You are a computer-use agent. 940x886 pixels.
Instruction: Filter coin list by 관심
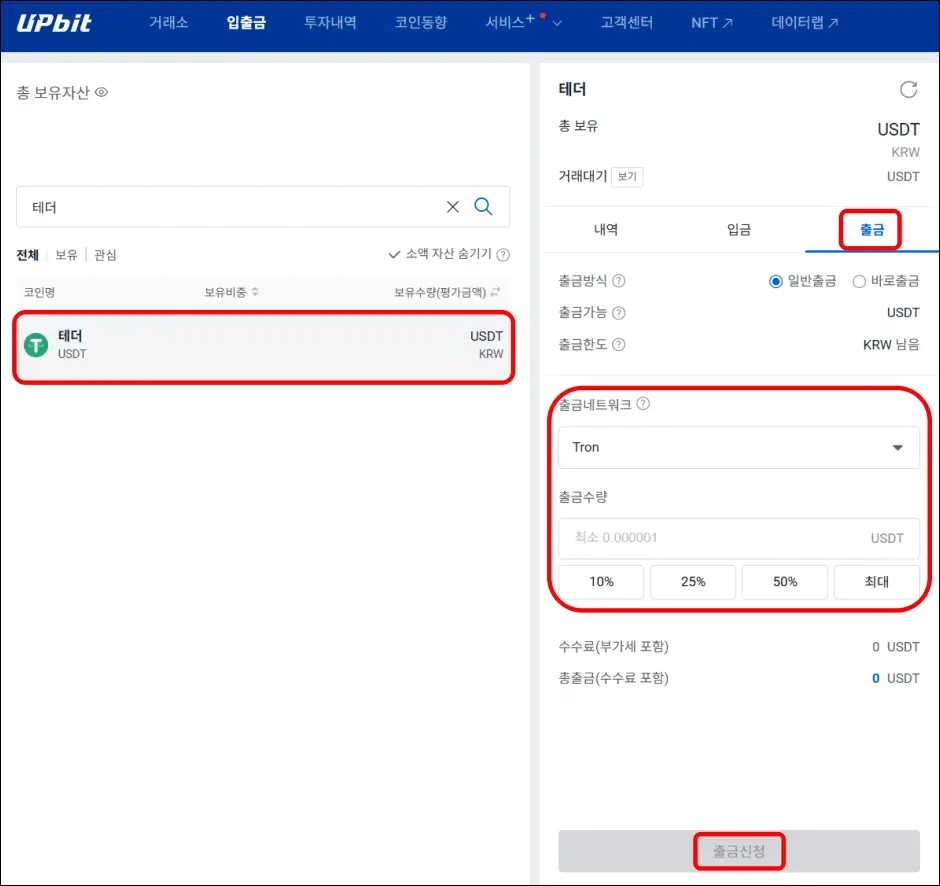click(x=106, y=255)
